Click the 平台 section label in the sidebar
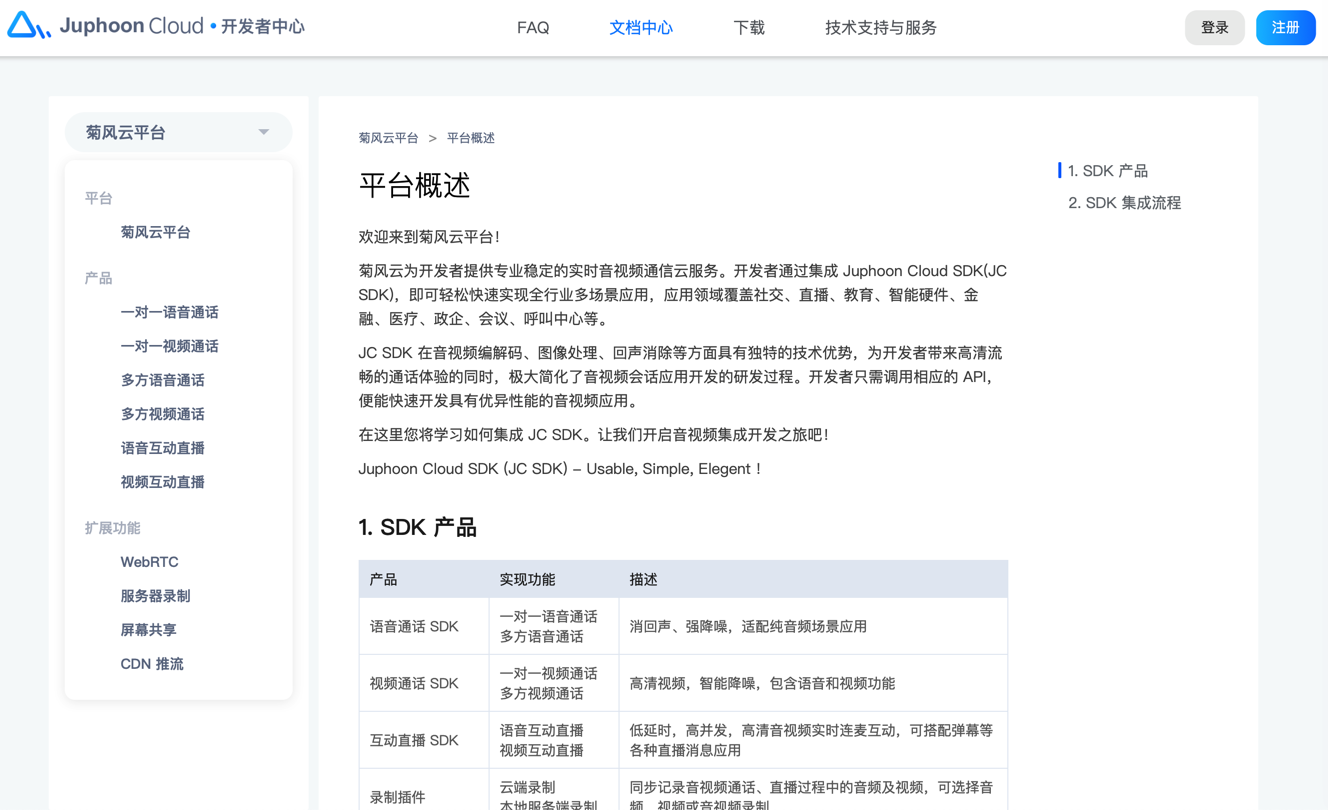The height and width of the screenshot is (810, 1328). point(99,198)
